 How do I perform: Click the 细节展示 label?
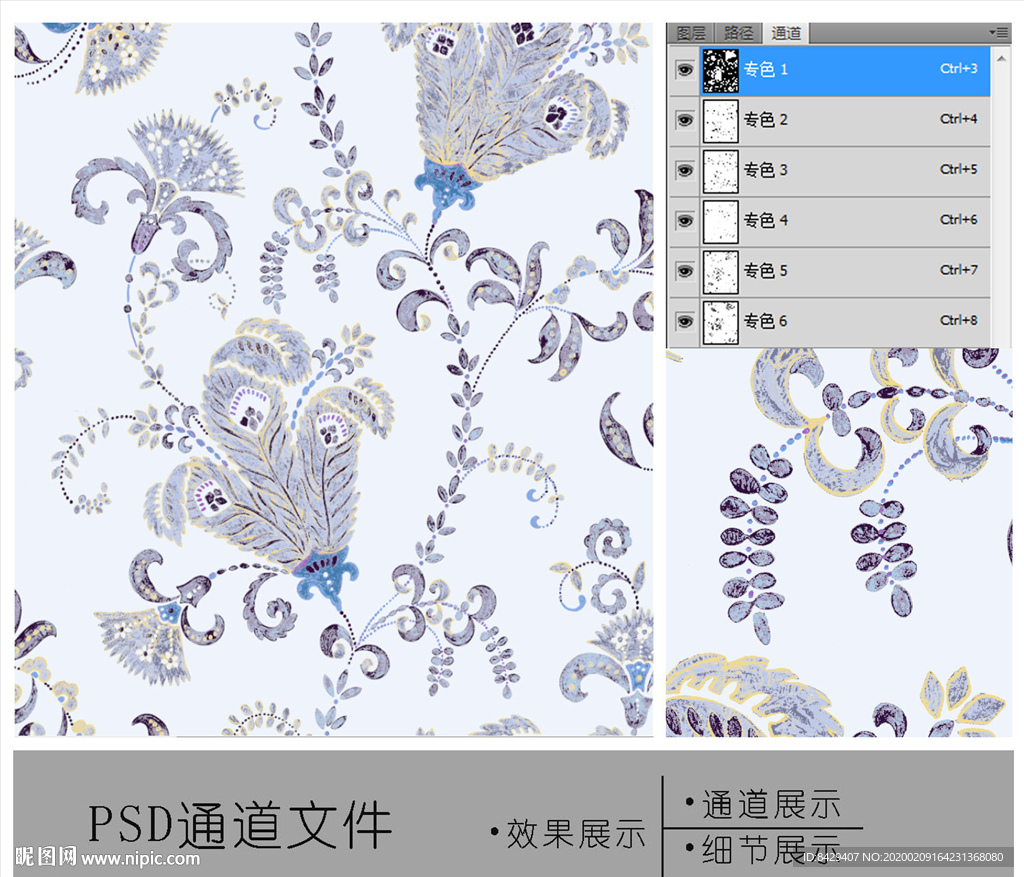[x=771, y=849]
